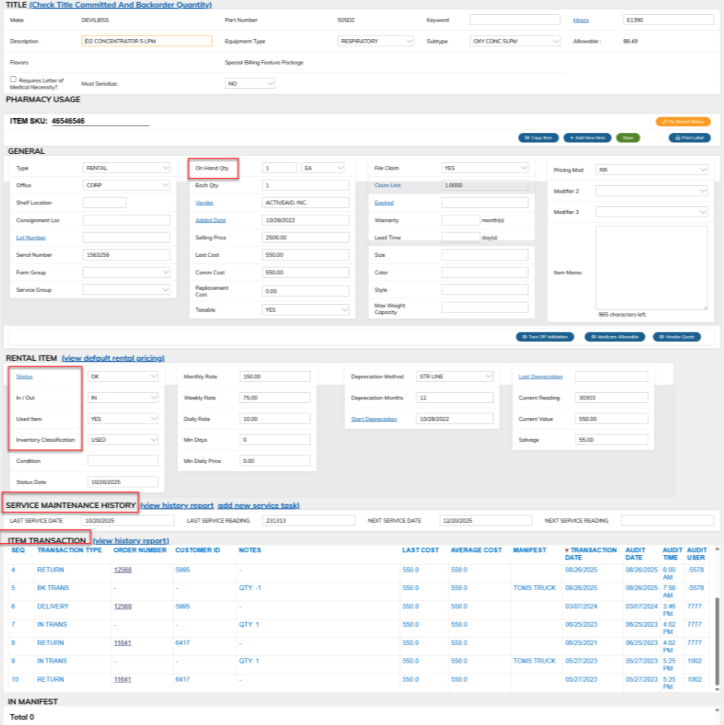Open the Inventory Classification dropdown
Screen dimensions: 724x725
point(123,440)
